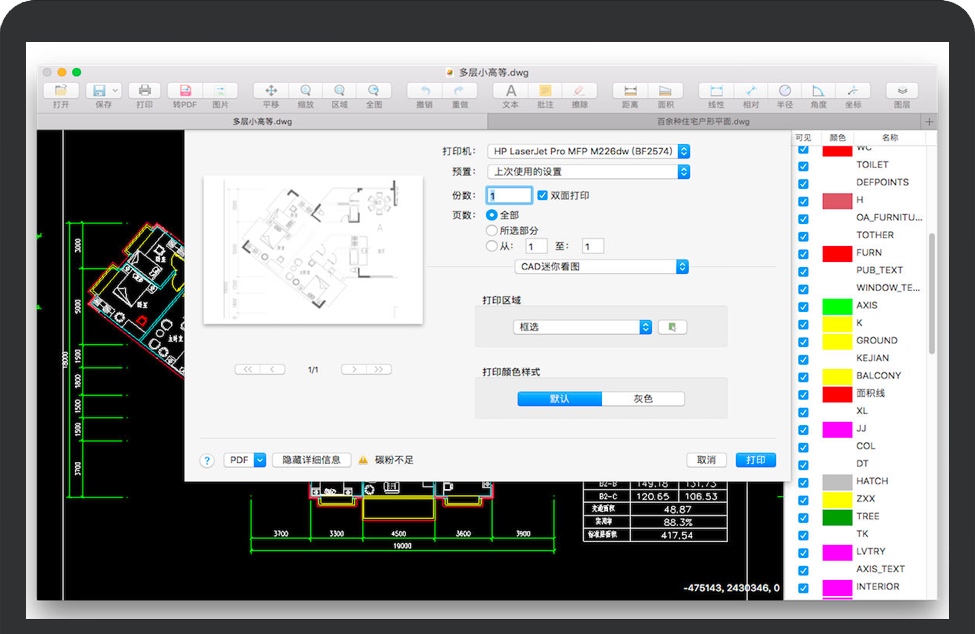975x634 pixels.
Task: Click the Print (打印) toolbar icon
Action: point(144,91)
